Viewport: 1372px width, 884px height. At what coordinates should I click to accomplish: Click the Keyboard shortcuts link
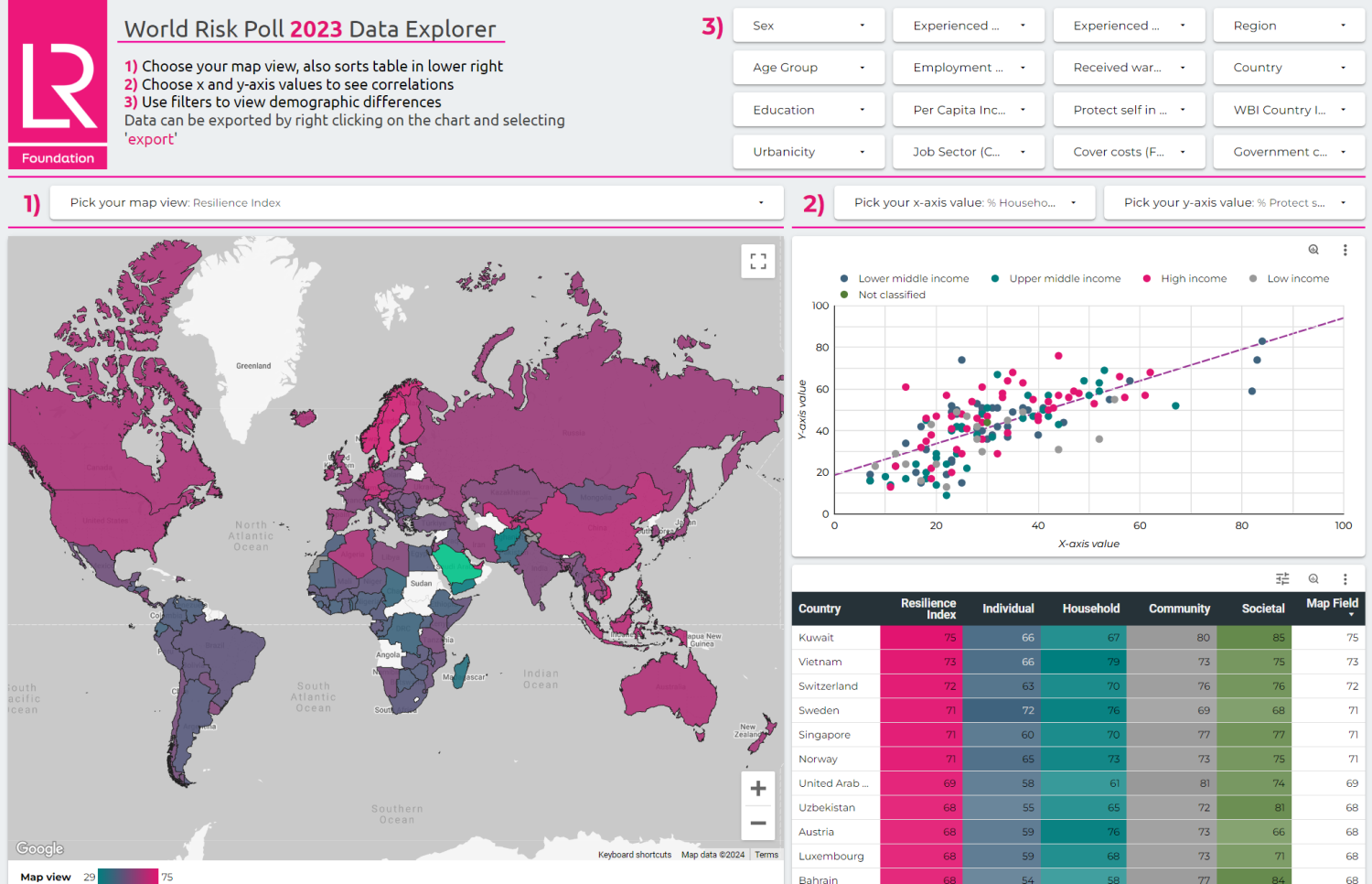pos(634,854)
